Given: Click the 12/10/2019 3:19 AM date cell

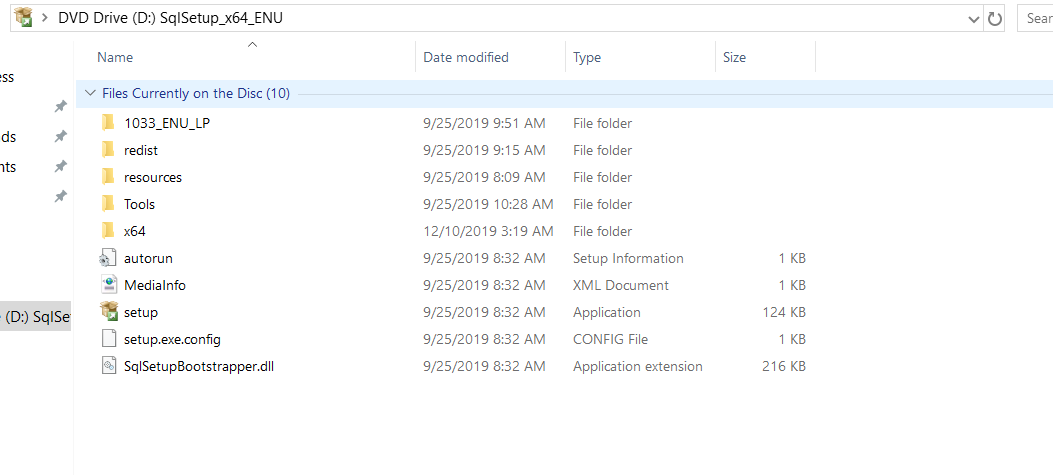Looking at the screenshot, I should point(488,231).
